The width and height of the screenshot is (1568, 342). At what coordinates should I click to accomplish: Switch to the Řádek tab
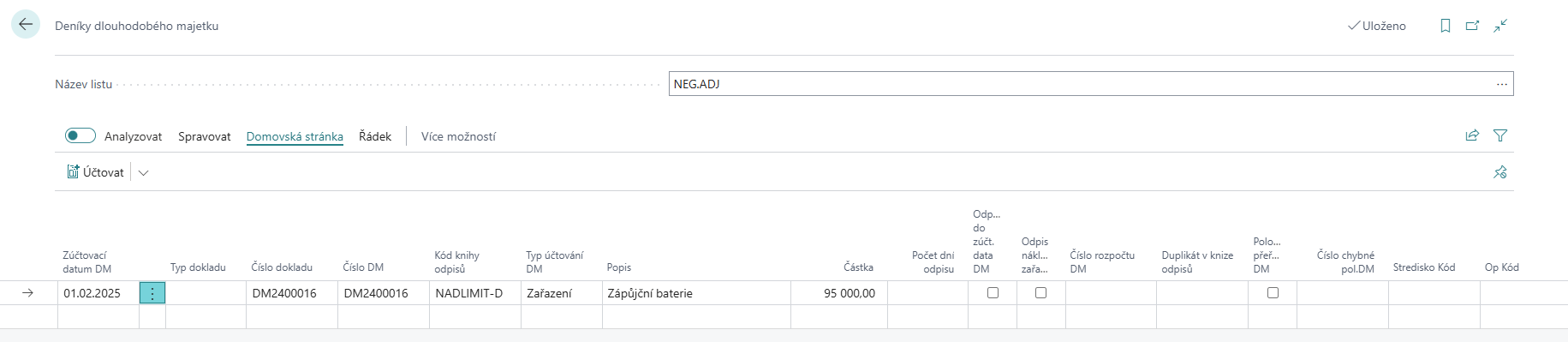tap(375, 136)
